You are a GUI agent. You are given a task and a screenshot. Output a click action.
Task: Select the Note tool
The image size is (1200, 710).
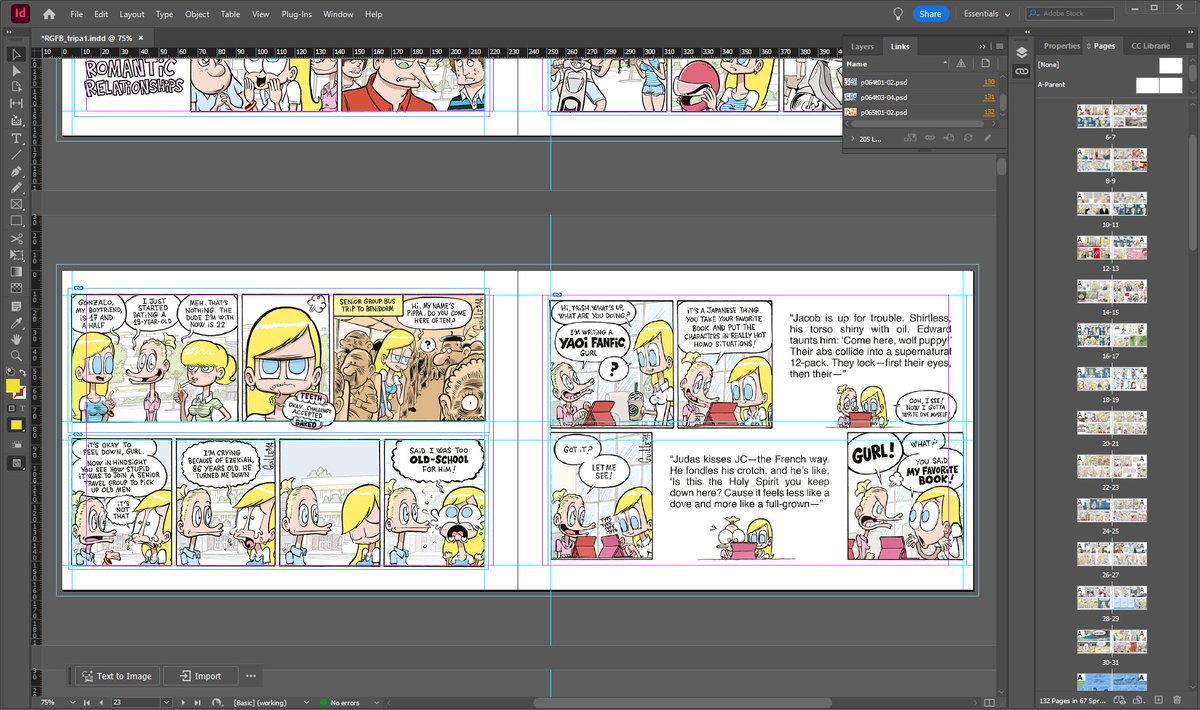point(16,306)
